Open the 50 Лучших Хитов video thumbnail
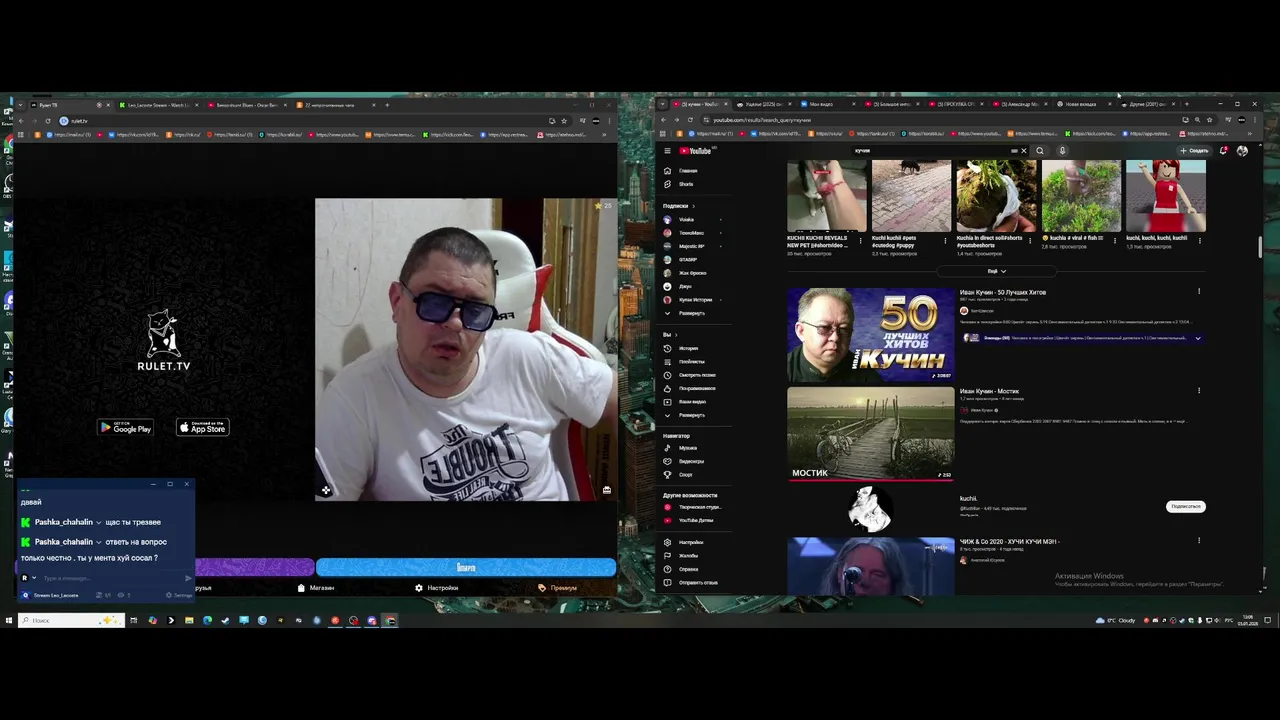 pyautogui.click(x=871, y=335)
